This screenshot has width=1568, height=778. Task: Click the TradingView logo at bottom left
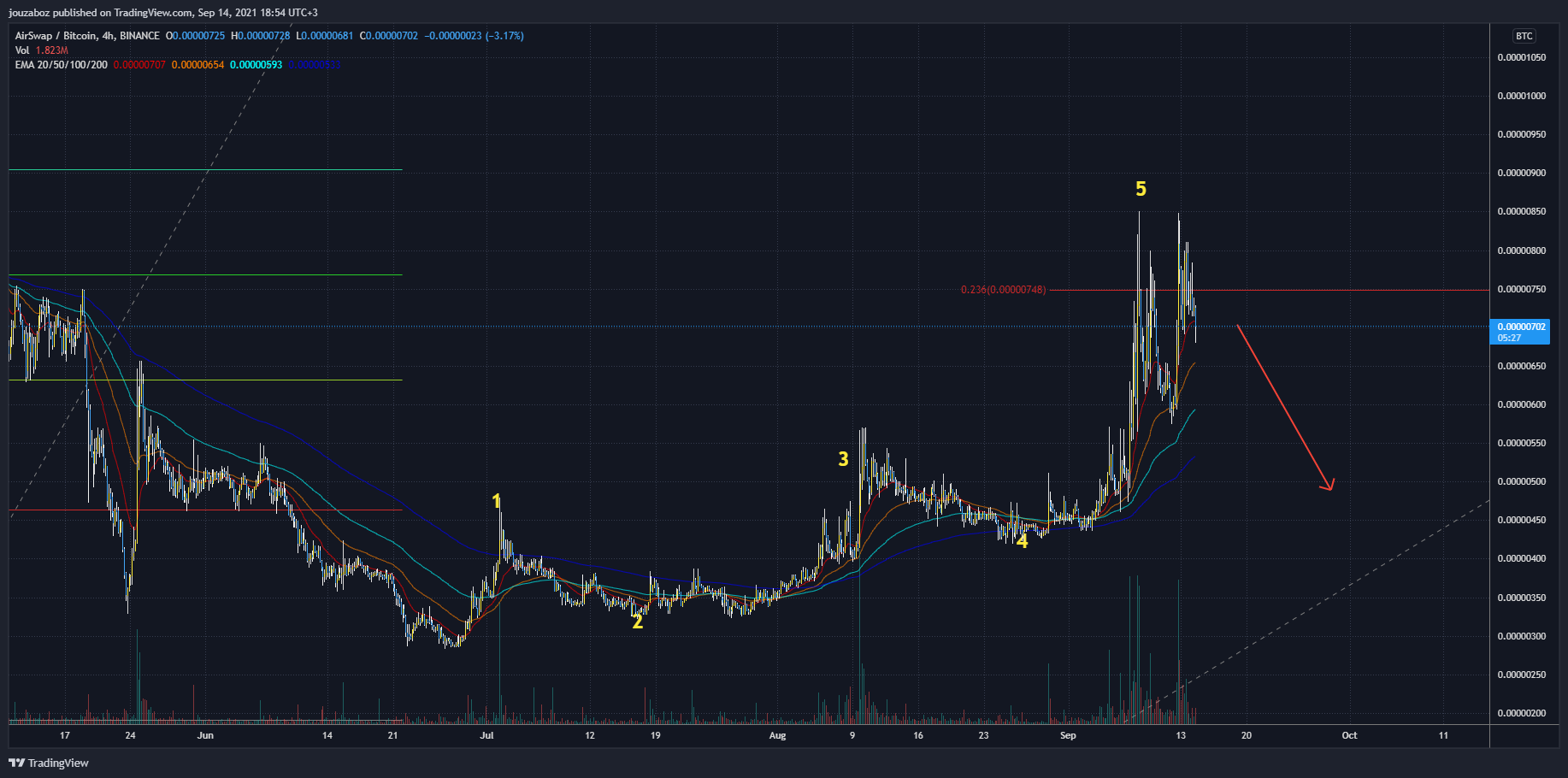[x=49, y=763]
